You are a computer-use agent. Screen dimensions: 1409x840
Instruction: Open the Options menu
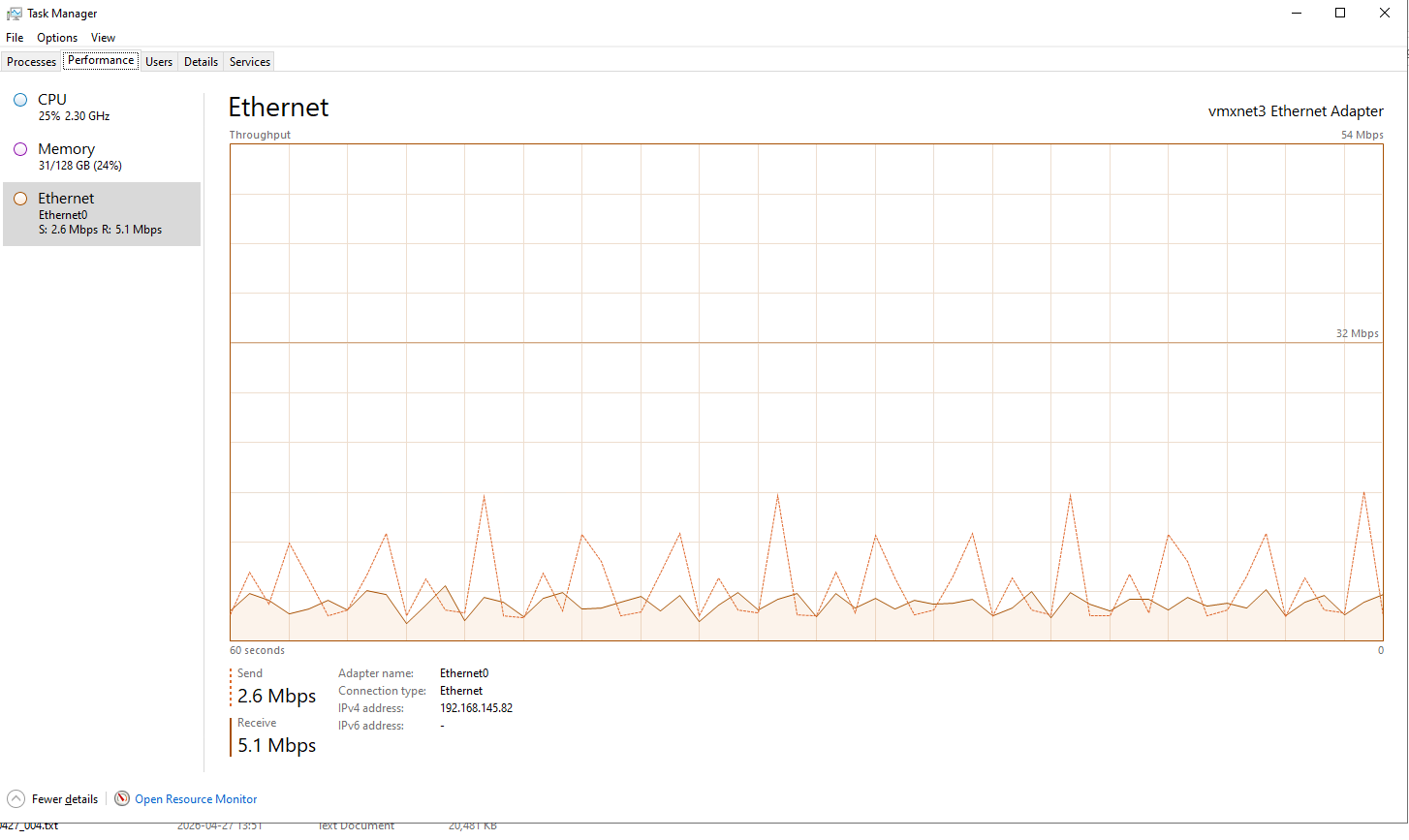[x=57, y=38]
